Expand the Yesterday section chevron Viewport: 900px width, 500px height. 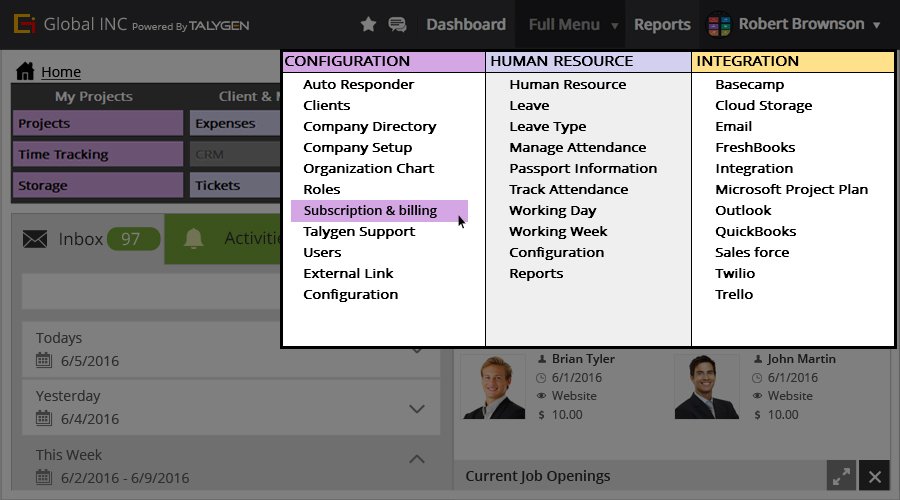click(417, 409)
